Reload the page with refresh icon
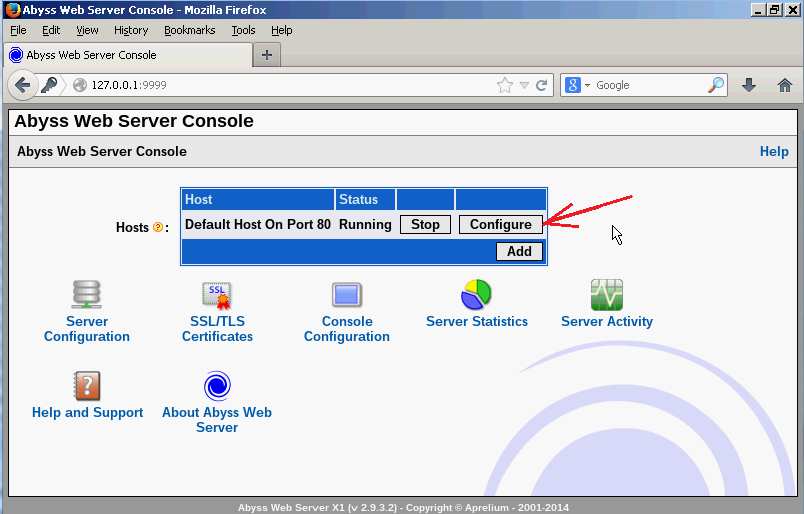The width and height of the screenshot is (804, 514). coord(541,85)
